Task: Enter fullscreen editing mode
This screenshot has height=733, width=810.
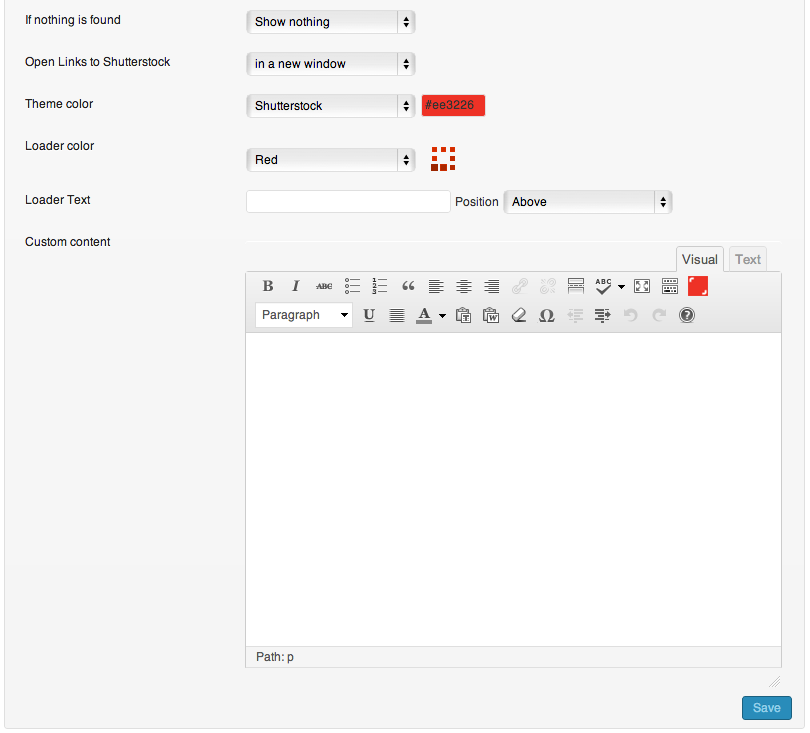Action: pyautogui.click(x=642, y=286)
